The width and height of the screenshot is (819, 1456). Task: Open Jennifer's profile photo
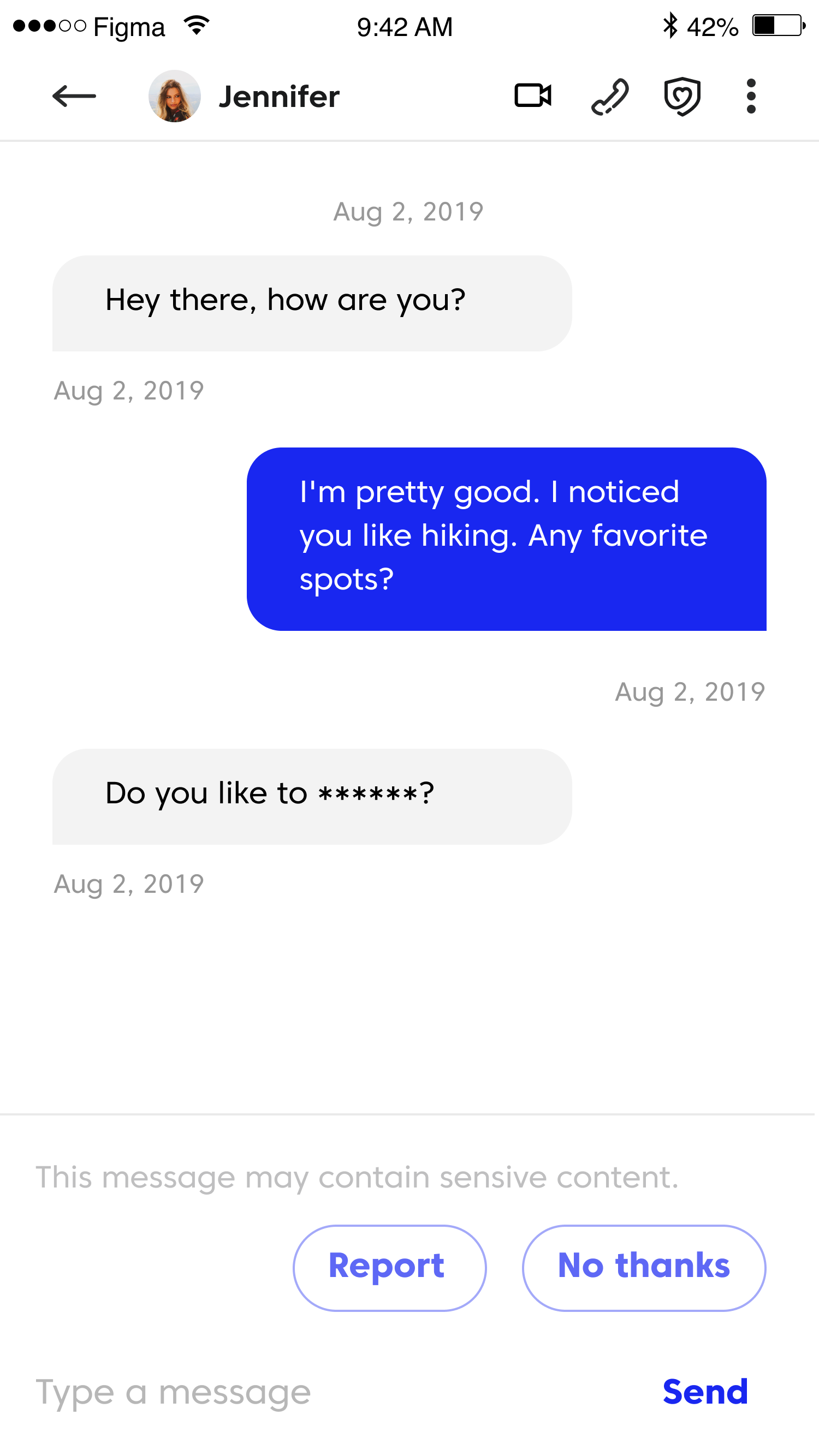tap(174, 96)
